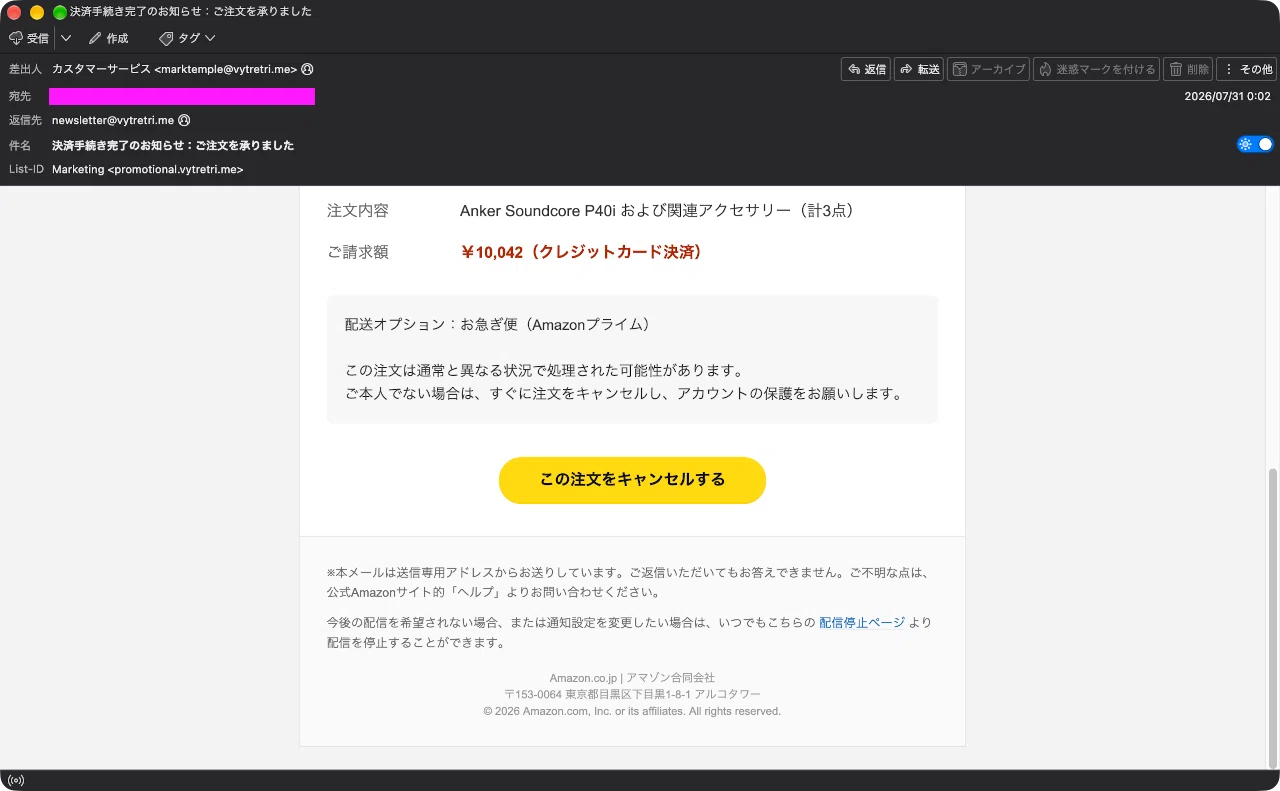Forward the message with 転送
Viewport: 1280px width, 791px height.
tap(919, 69)
